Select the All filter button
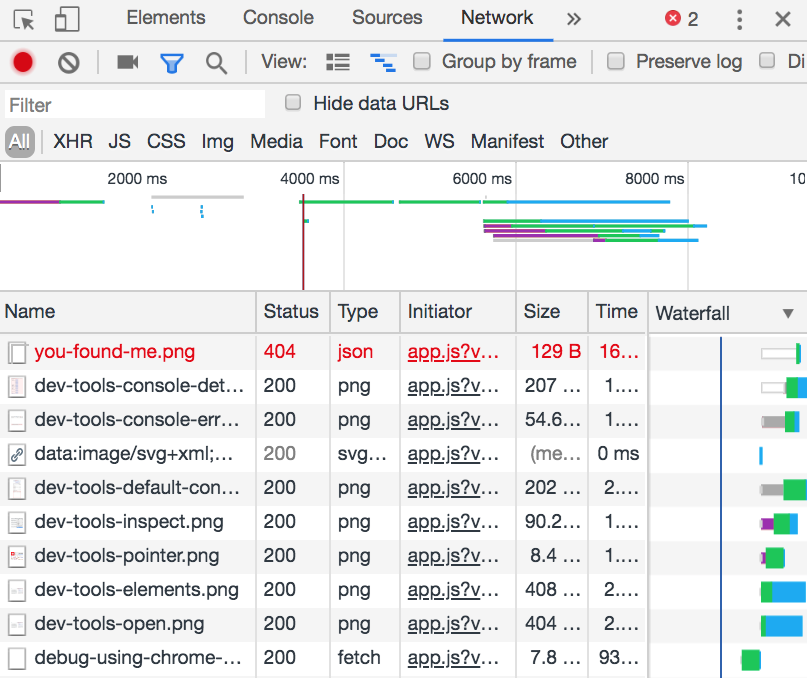 [x=20, y=142]
